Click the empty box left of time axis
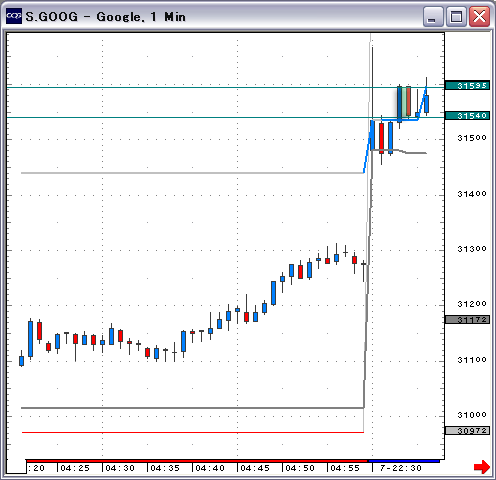 tap(16, 466)
